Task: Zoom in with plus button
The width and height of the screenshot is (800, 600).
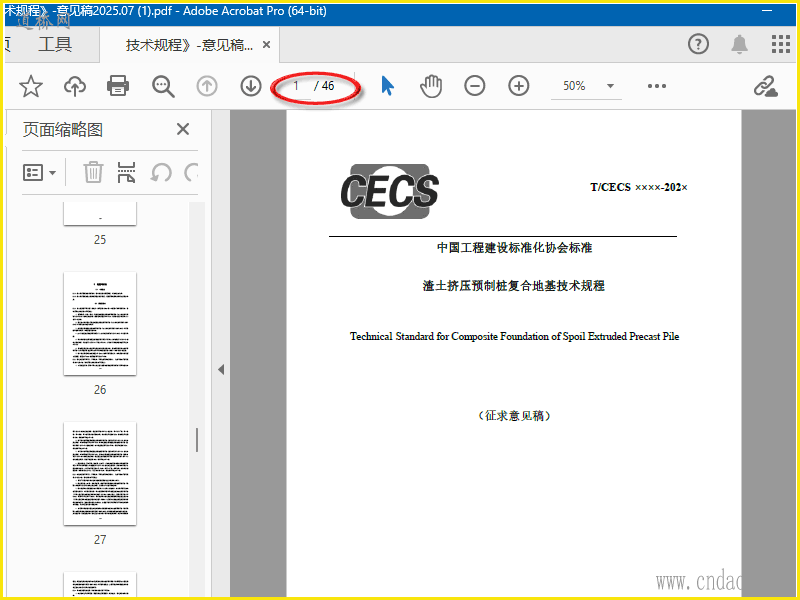Action: coord(518,86)
